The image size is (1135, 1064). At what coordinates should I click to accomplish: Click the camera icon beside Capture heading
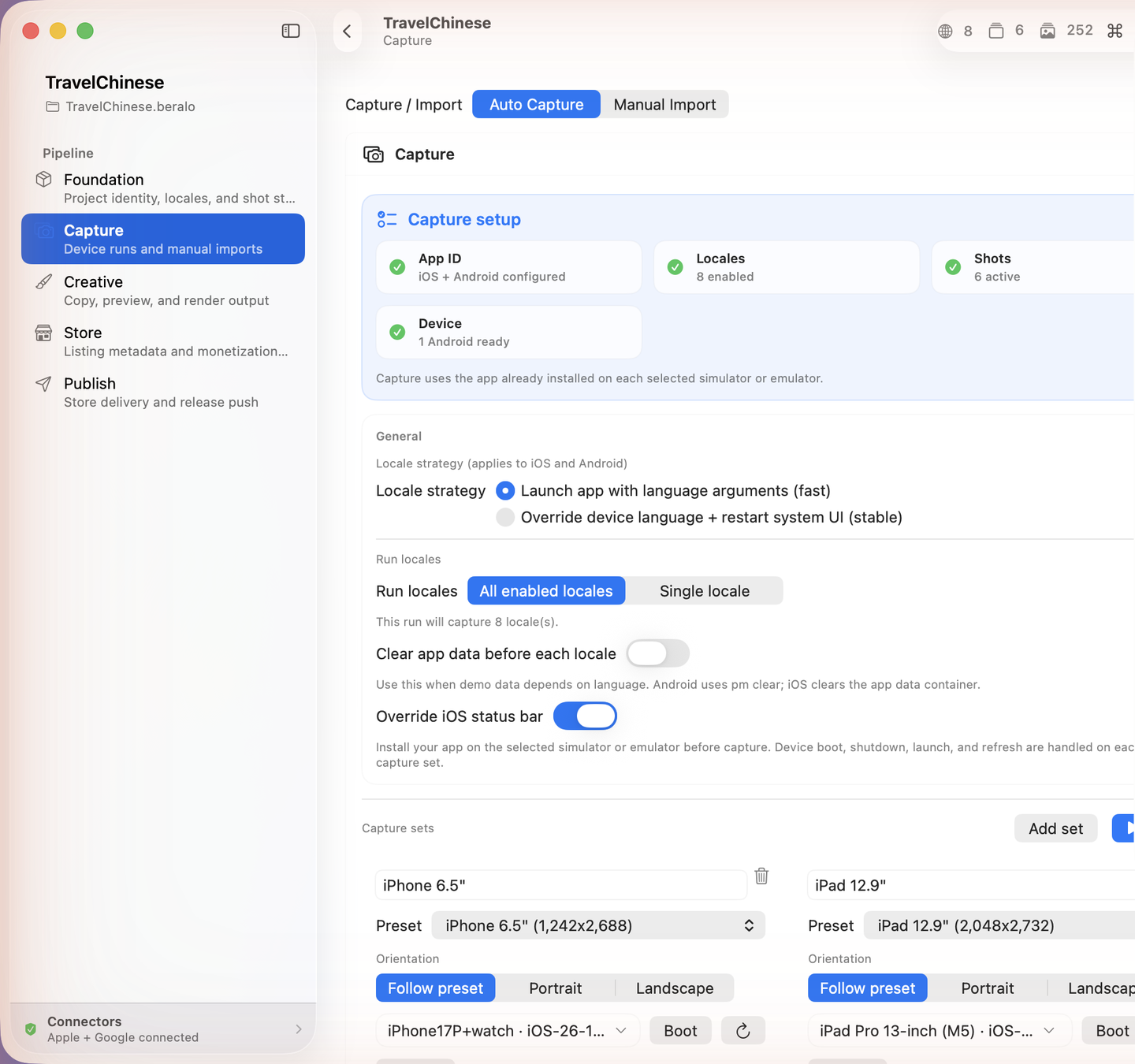click(374, 154)
